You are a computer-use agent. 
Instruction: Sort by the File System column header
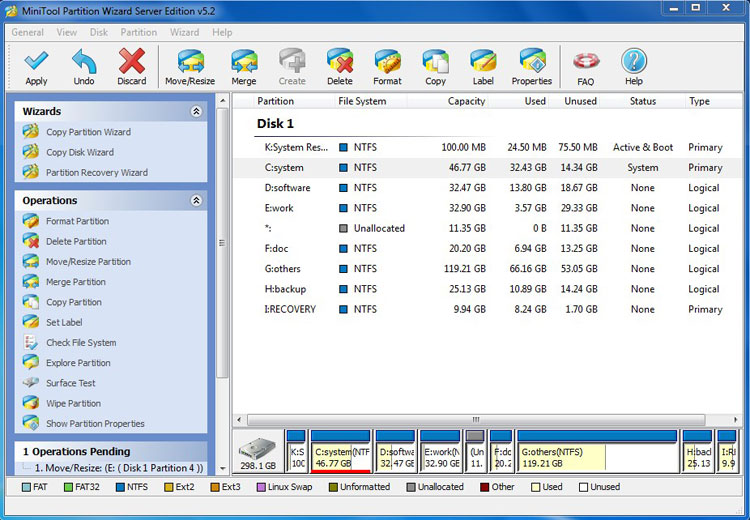[x=371, y=101]
